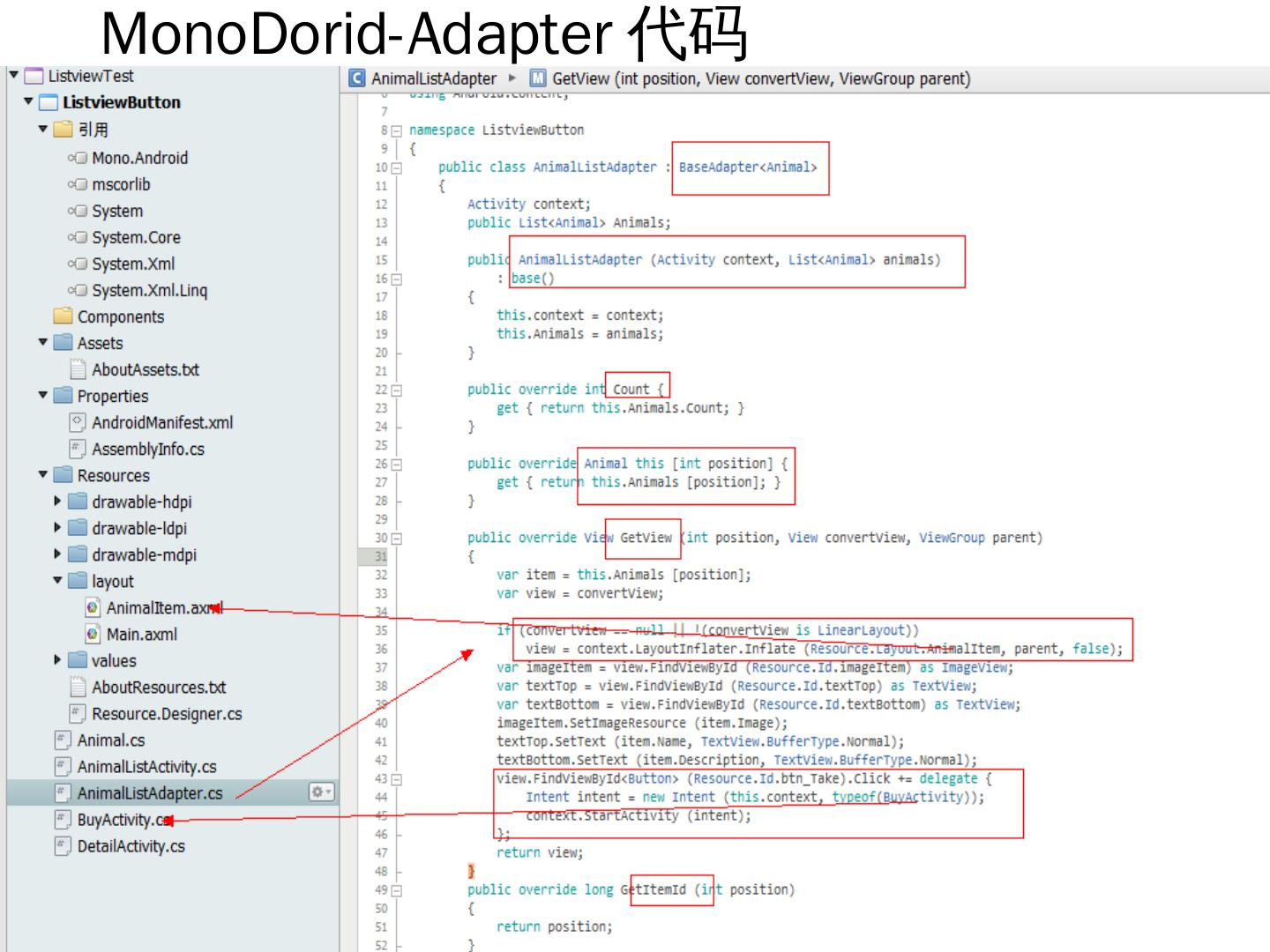The height and width of the screenshot is (952, 1270).
Task: Fold the GetView method at line 30
Action: point(397,538)
